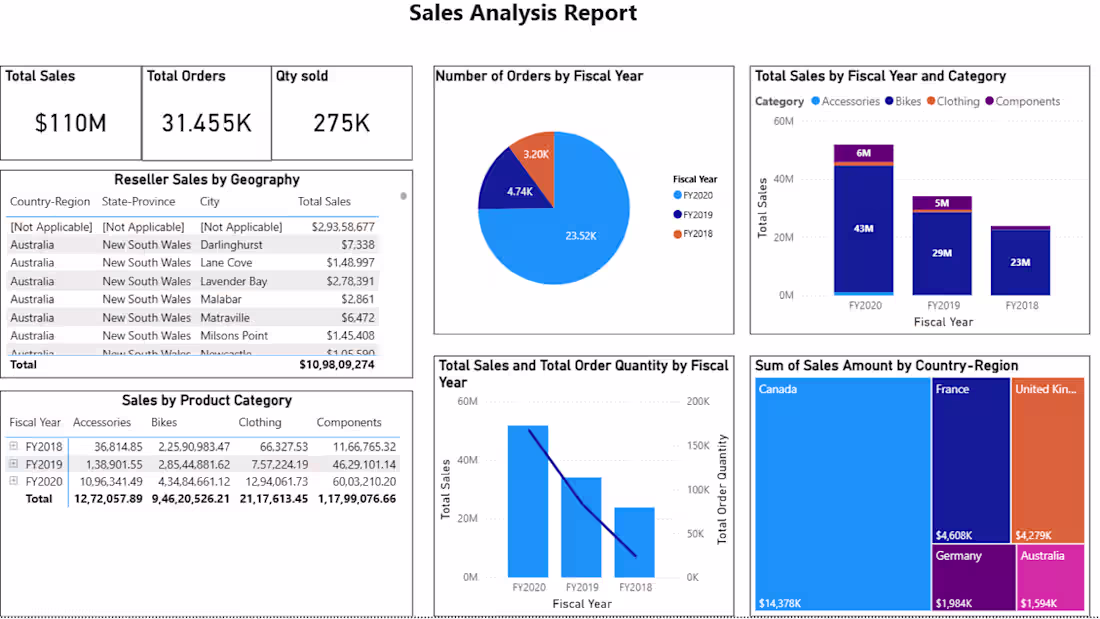This screenshot has width=1100, height=619.
Task: Sort by the Total Sales column header
Action: [x=323, y=201]
